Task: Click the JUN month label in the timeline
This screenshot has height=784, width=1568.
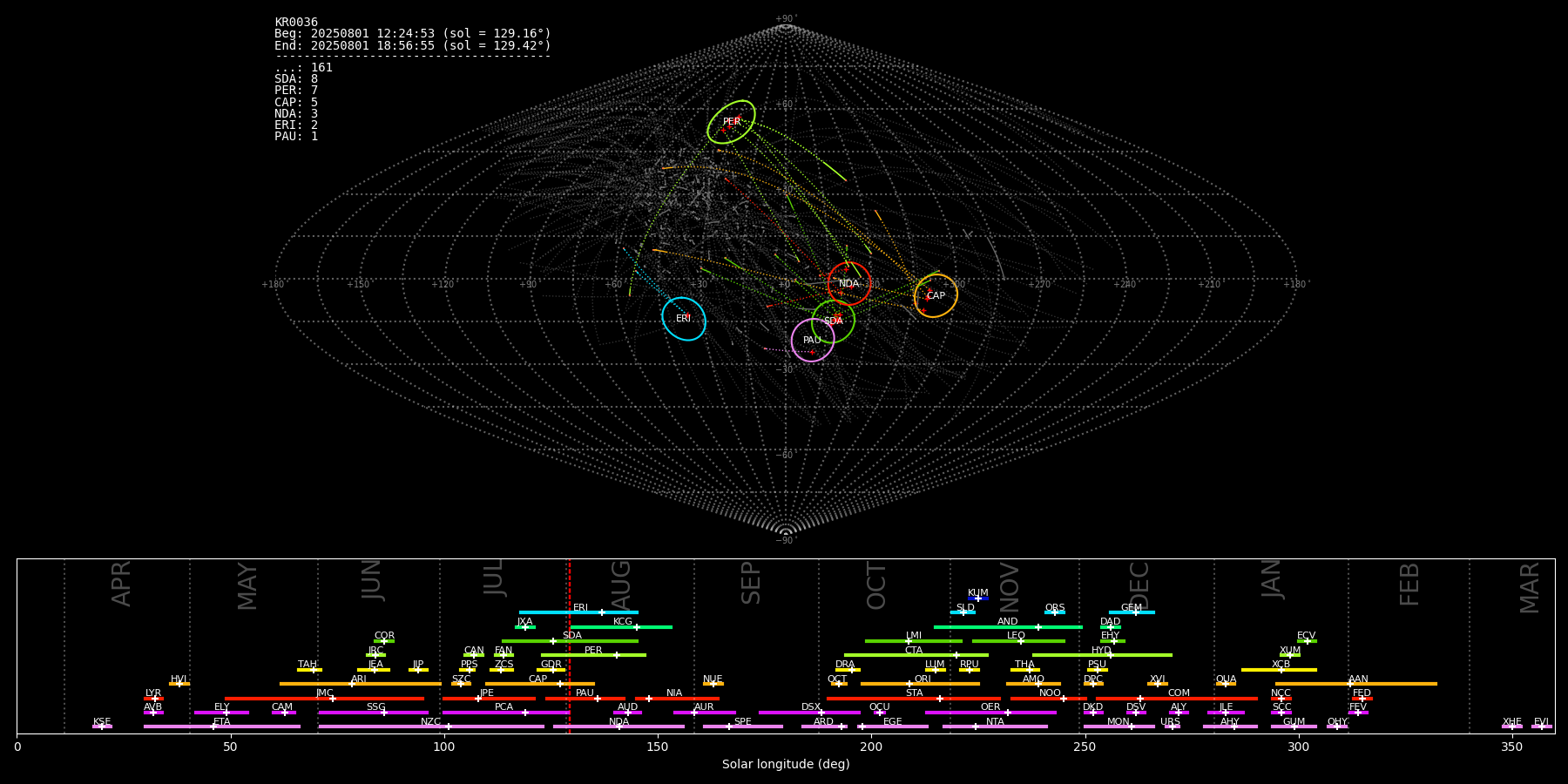Action: point(372,580)
